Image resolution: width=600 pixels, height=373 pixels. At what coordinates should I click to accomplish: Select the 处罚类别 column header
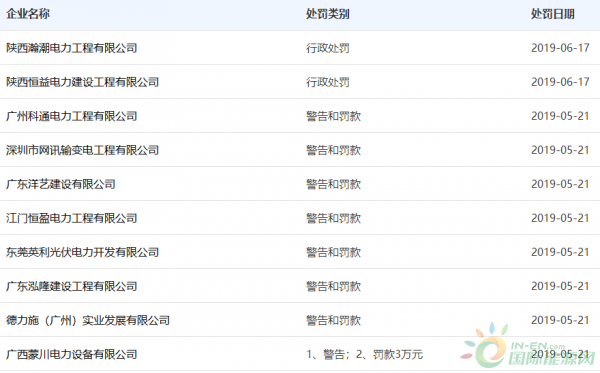point(328,14)
